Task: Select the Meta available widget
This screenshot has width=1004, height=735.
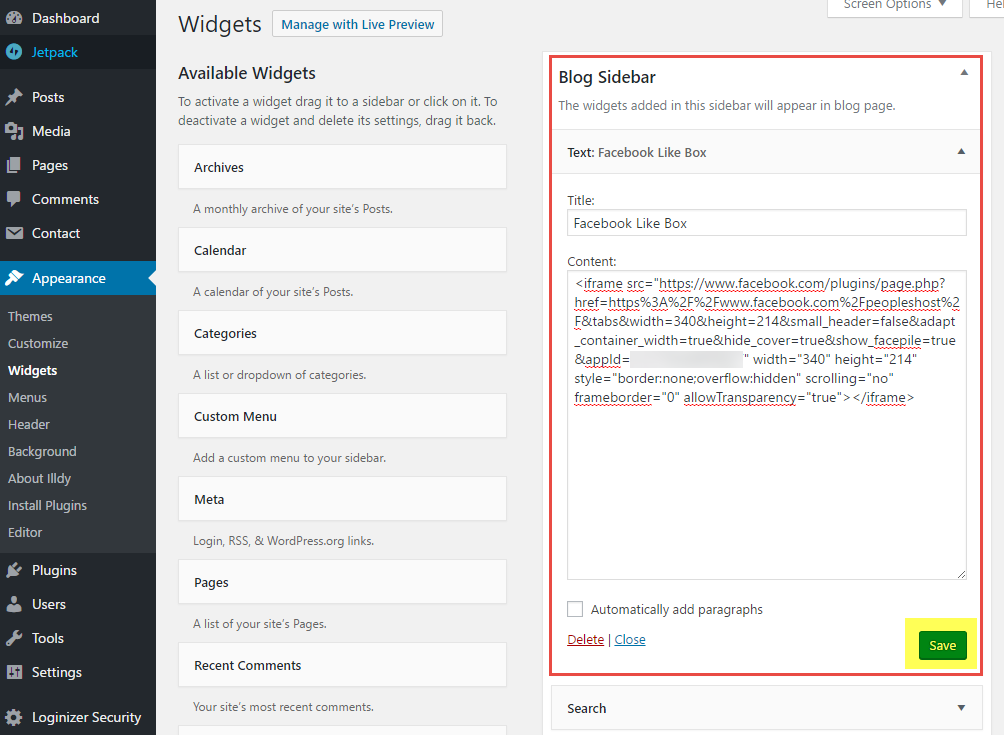Action: tap(343, 499)
